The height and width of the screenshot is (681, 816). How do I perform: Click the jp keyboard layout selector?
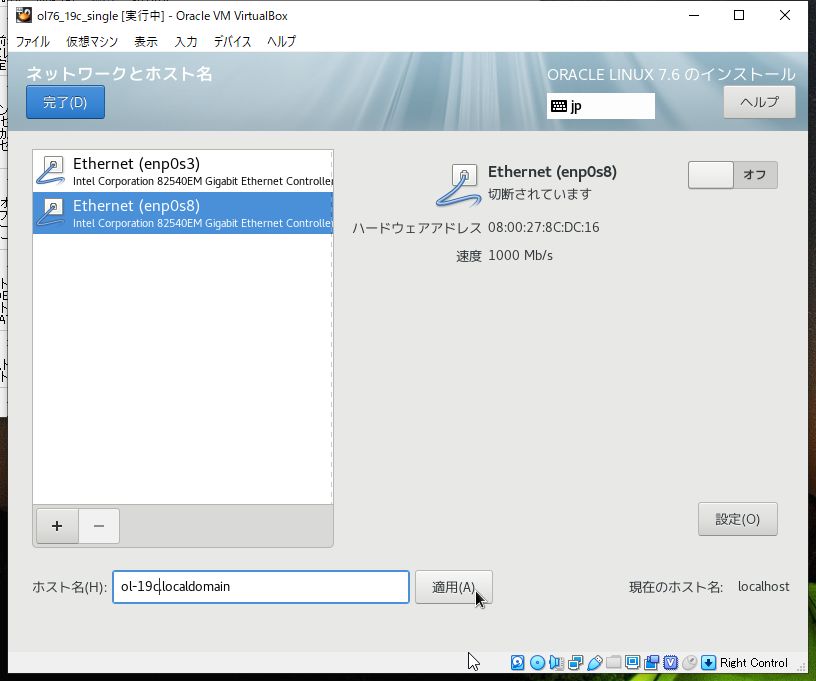pyautogui.click(x=600, y=105)
